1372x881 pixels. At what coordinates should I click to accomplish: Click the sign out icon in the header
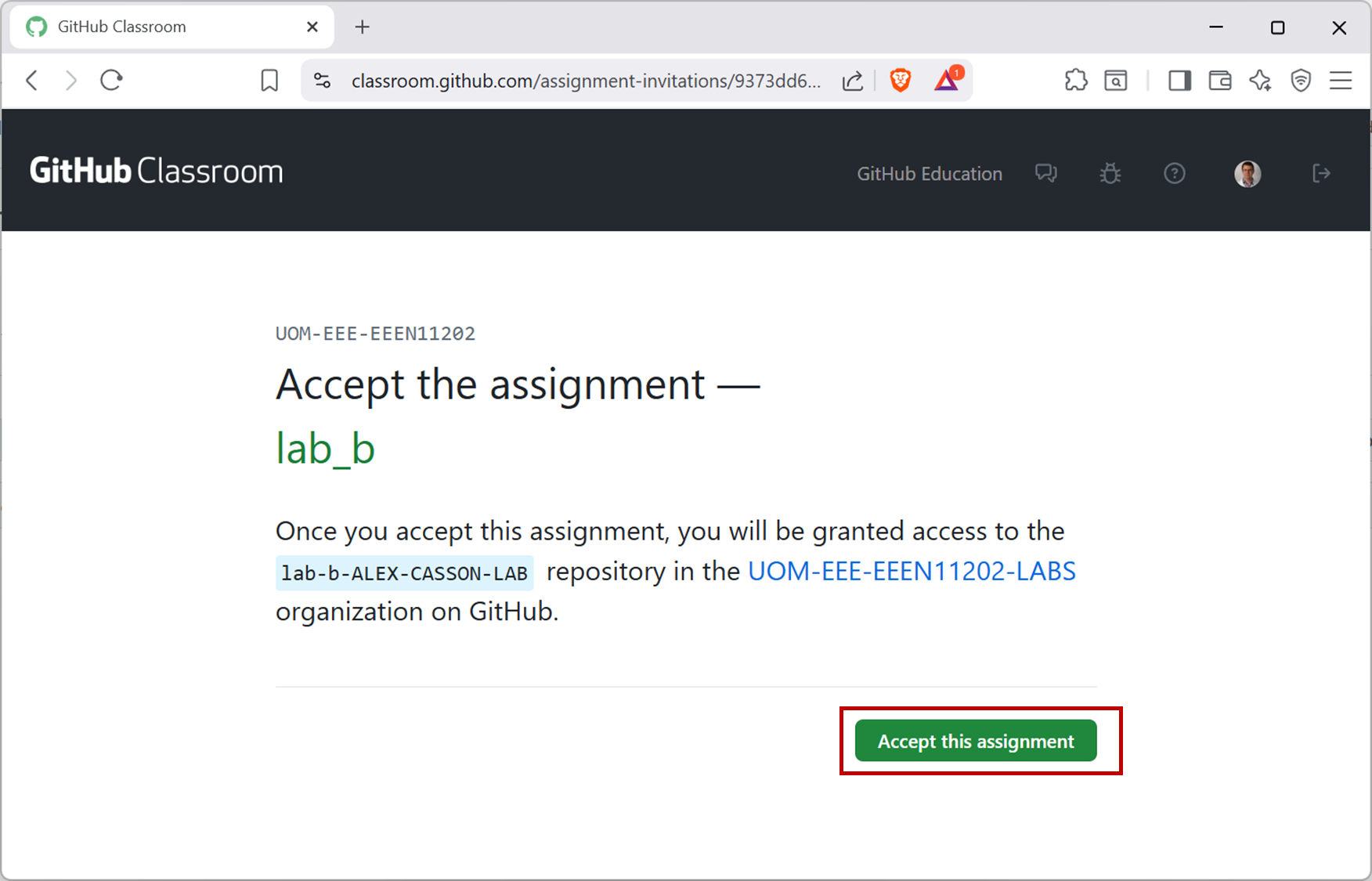[1321, 173]
